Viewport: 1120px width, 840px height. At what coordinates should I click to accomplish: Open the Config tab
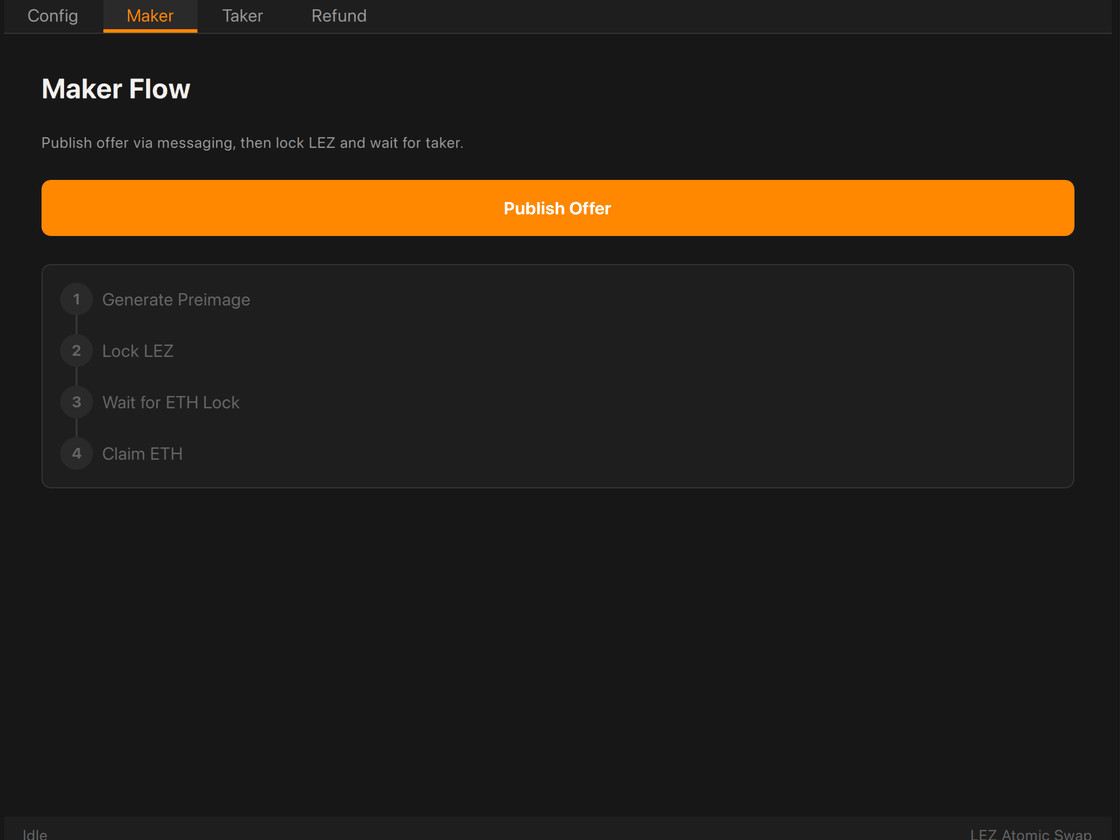tap(53, 16)
